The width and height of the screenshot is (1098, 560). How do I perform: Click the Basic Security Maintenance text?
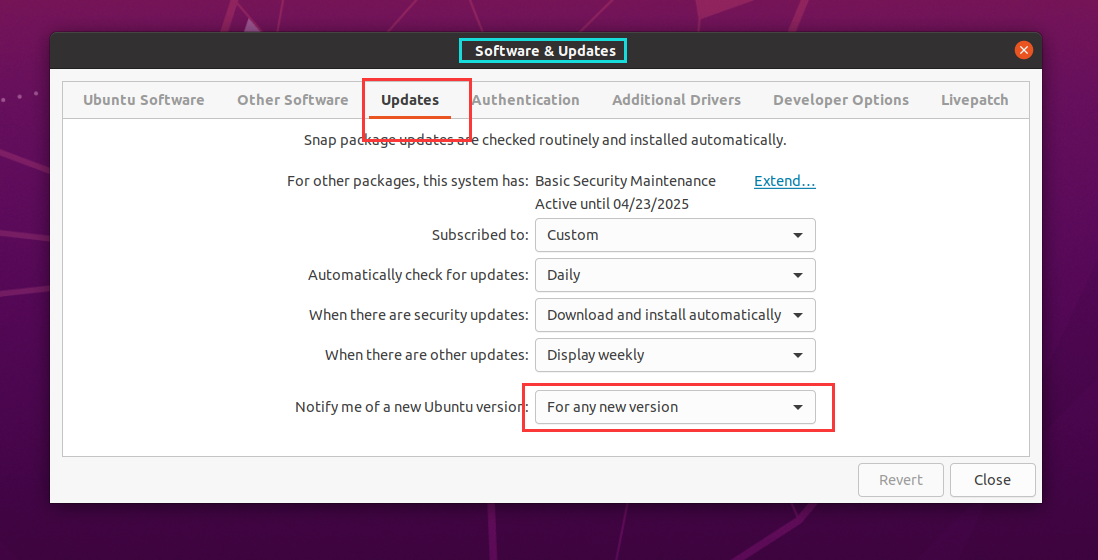pyautogui.click(x=625, y=181)
